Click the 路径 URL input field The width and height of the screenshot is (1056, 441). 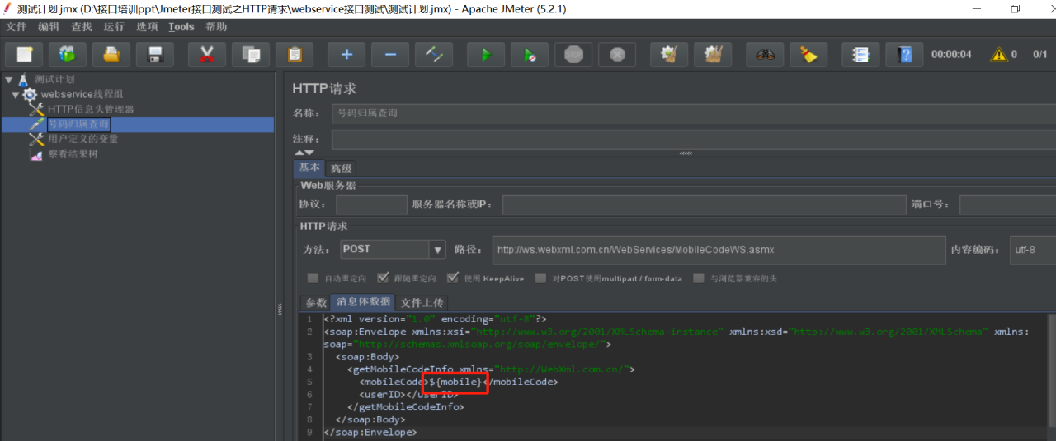tap(719, 249)
